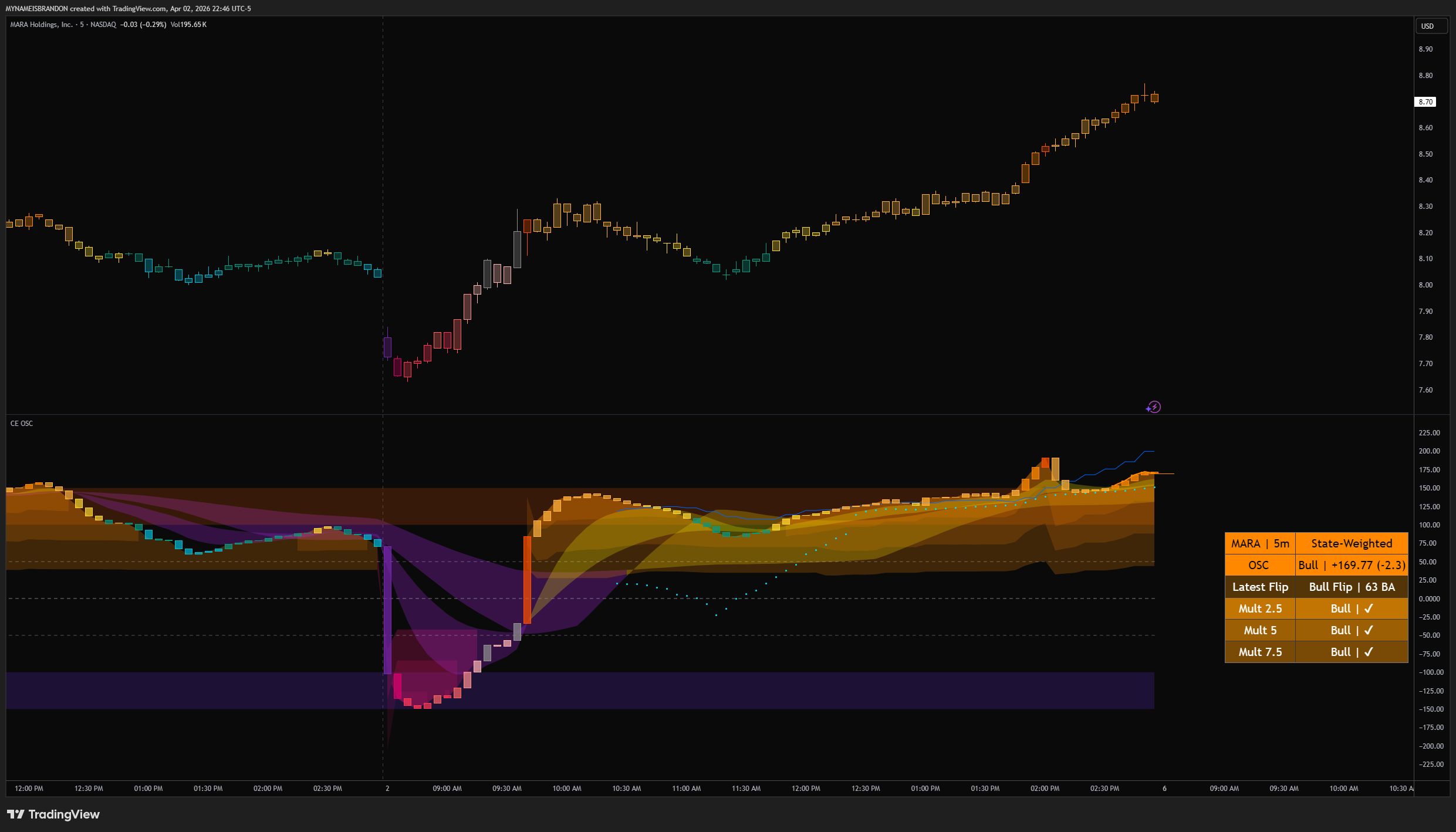
Task: Click the Mult 7.5 row label
Action: pyautogui.click(x=1260, y=652)
